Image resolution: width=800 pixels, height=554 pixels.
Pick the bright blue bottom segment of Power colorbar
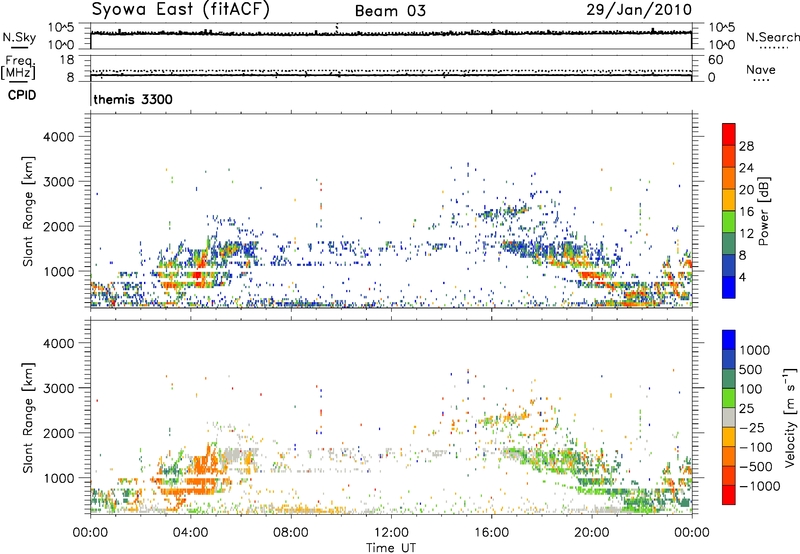pyautogui.click(x=729, y=287)
